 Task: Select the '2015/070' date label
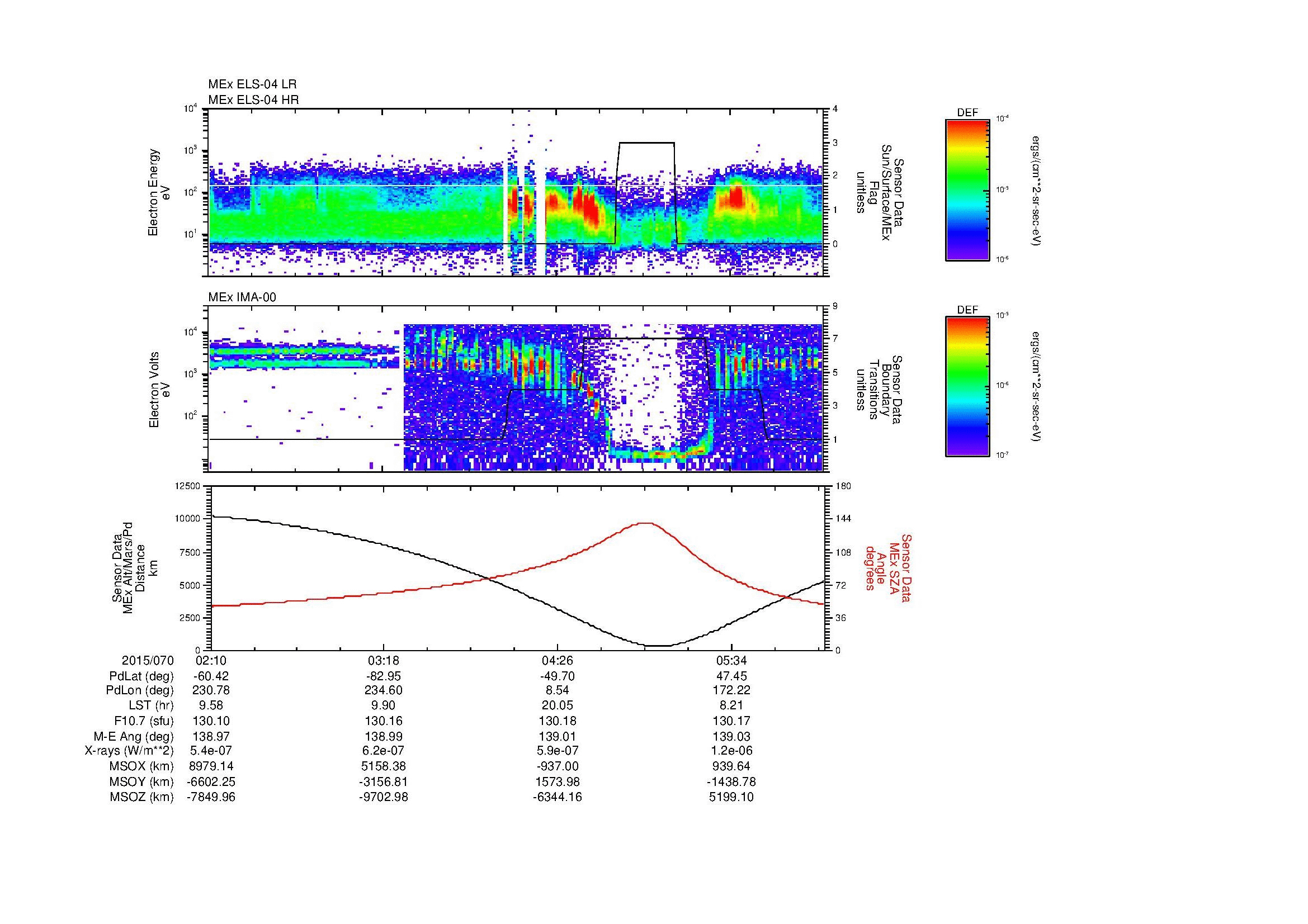(148, 661)
